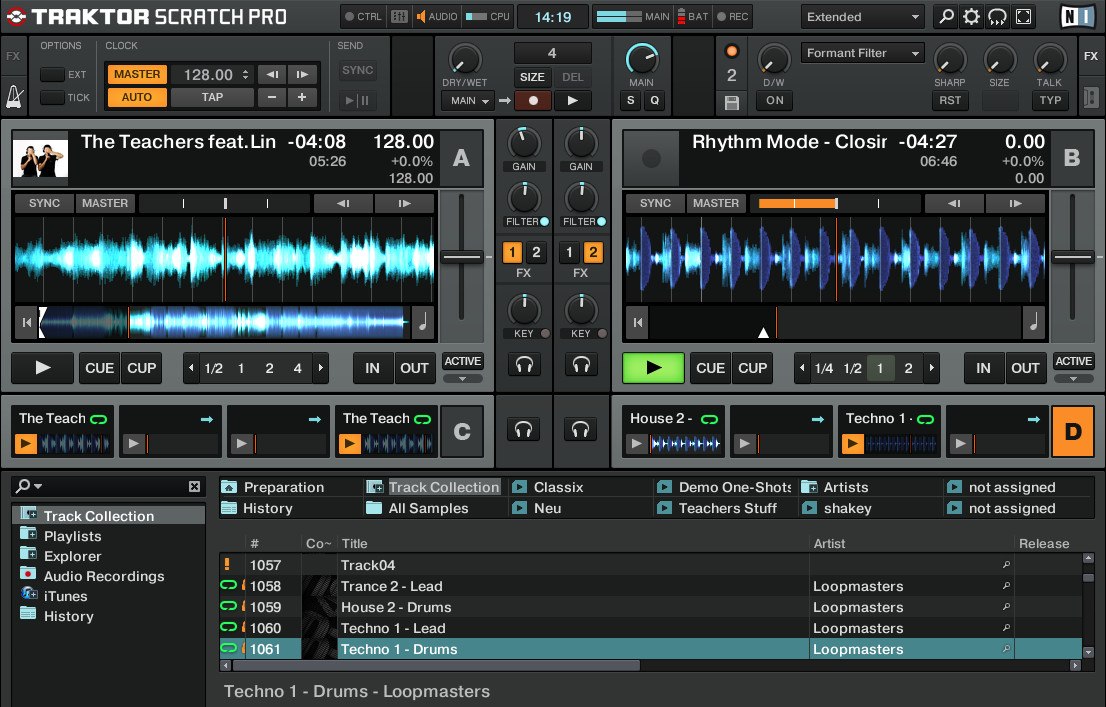This screenshot has height=707, width=1106.
Task: Turn ON the FX unit 2 effect
Action: [x=774, y=100]
